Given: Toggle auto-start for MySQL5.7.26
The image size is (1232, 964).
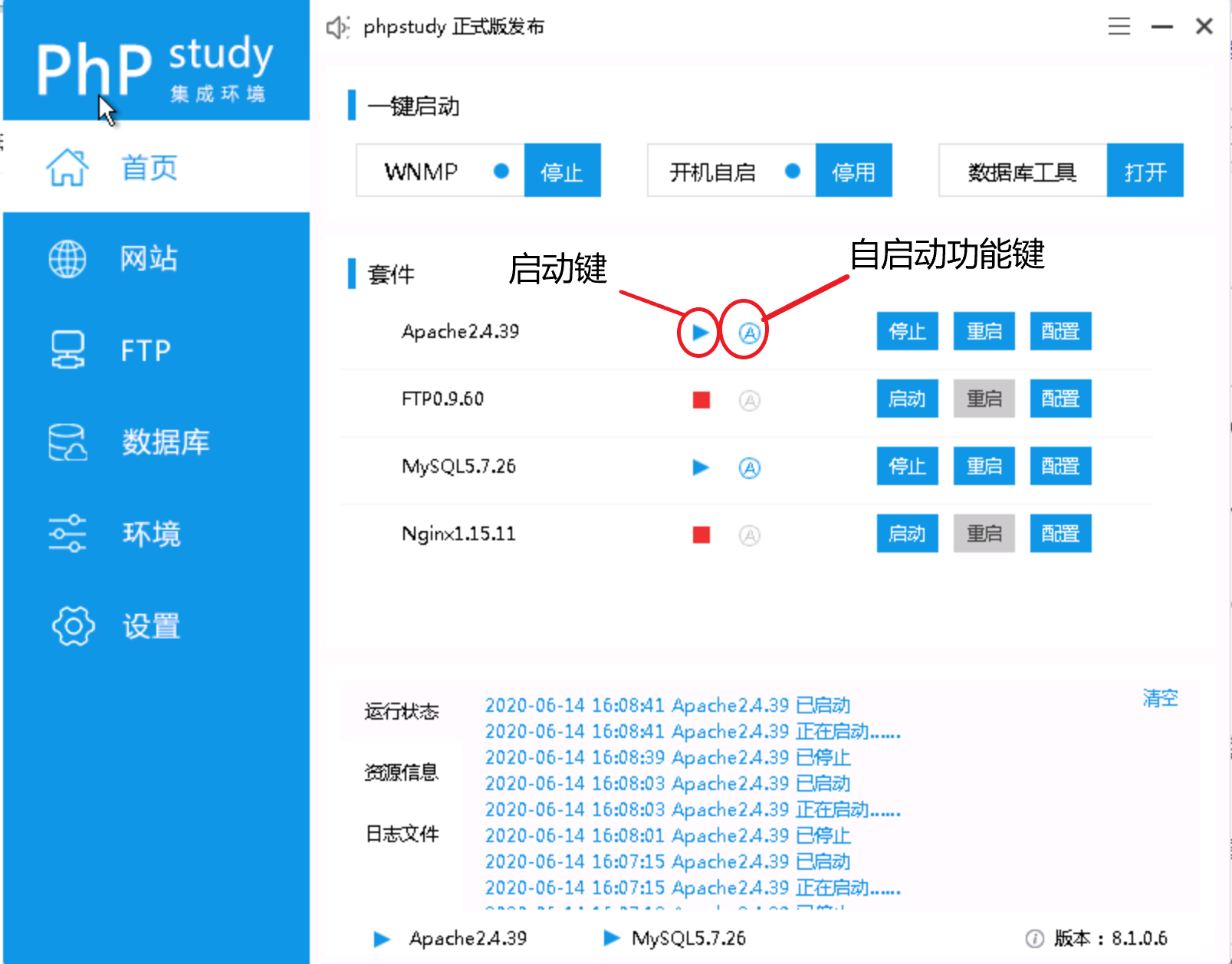Looking at the screenshot, I should coord(749,467).
